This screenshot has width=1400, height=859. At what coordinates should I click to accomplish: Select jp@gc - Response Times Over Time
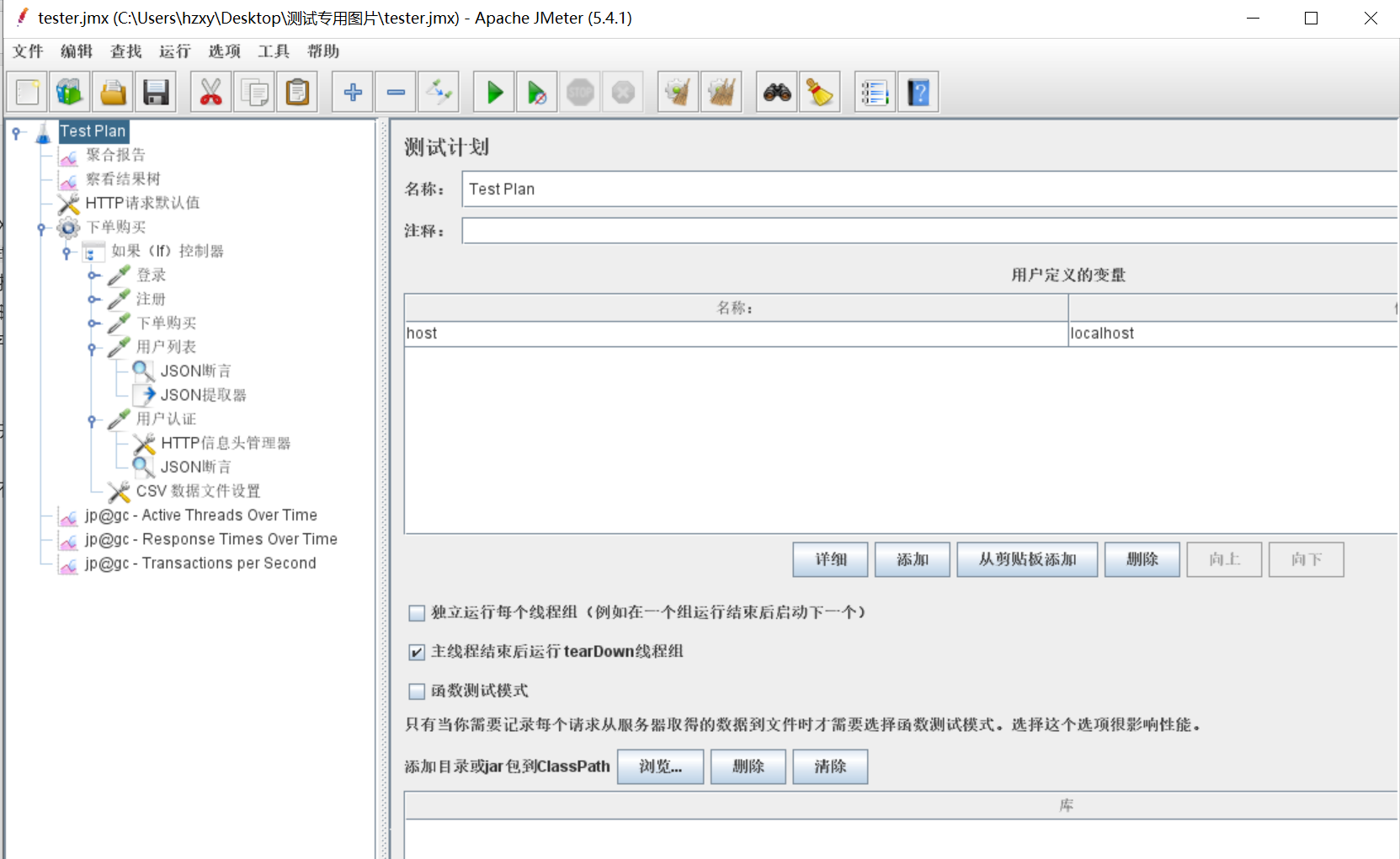(x=211, y=539)
